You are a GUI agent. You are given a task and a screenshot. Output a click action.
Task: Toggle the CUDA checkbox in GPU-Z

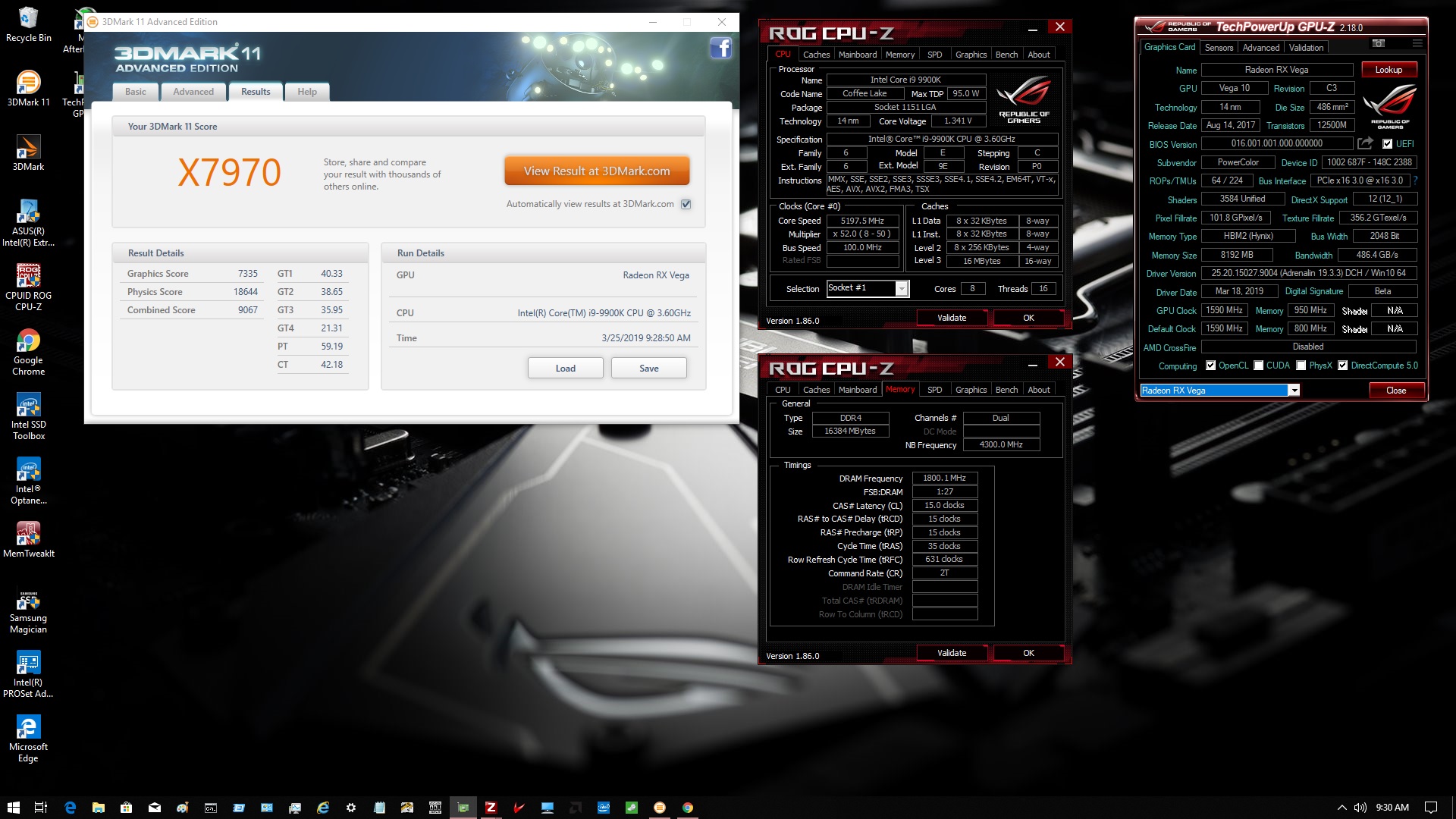pos(1259,366)
